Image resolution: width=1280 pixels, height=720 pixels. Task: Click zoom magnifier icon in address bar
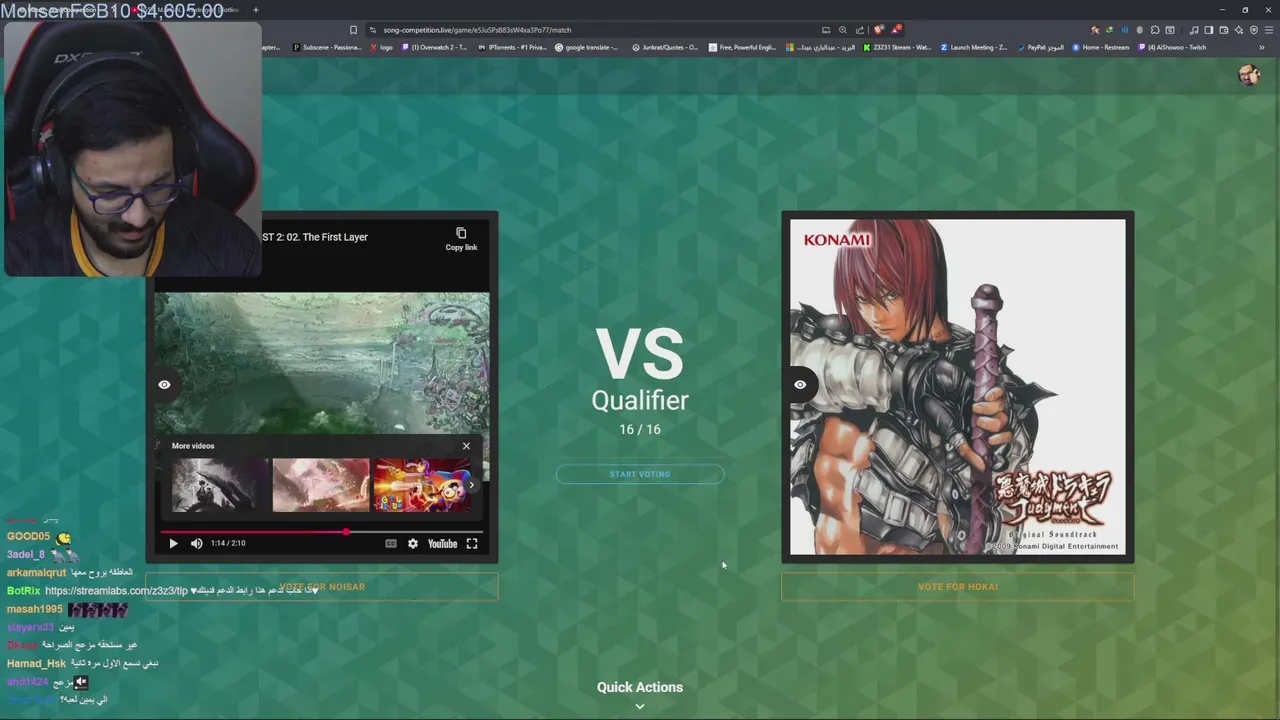point(842,30)
